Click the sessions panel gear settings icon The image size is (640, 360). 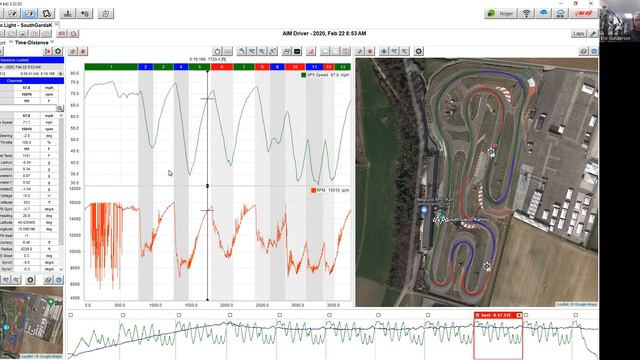click(58, 51)
